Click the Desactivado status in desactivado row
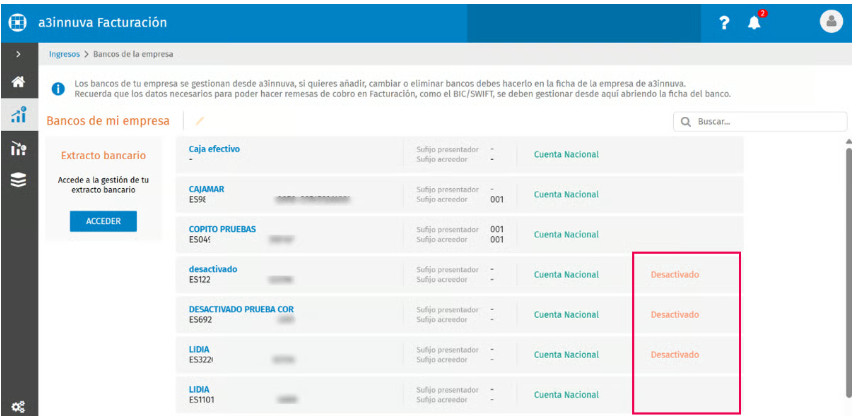Screen dimensions: 856x416 [x=675, y=275]
